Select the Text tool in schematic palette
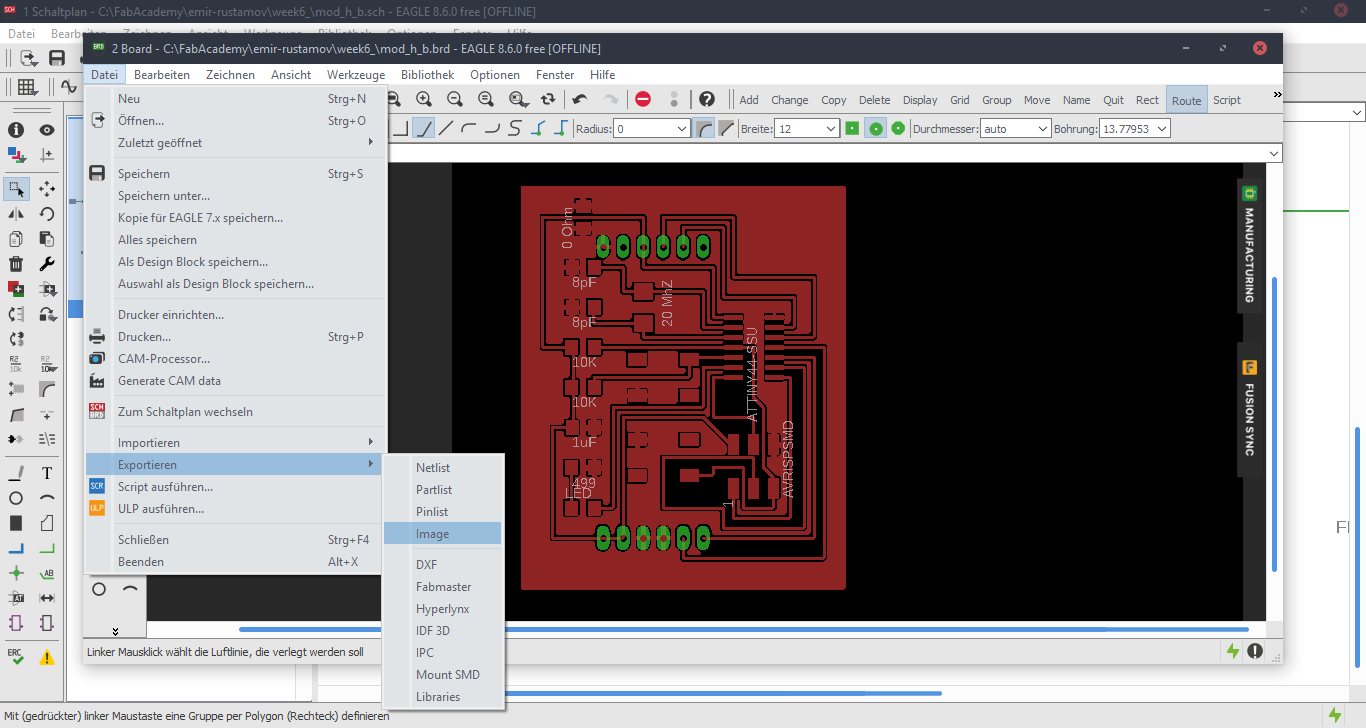 pyautogui.click(x=47, y=473)
